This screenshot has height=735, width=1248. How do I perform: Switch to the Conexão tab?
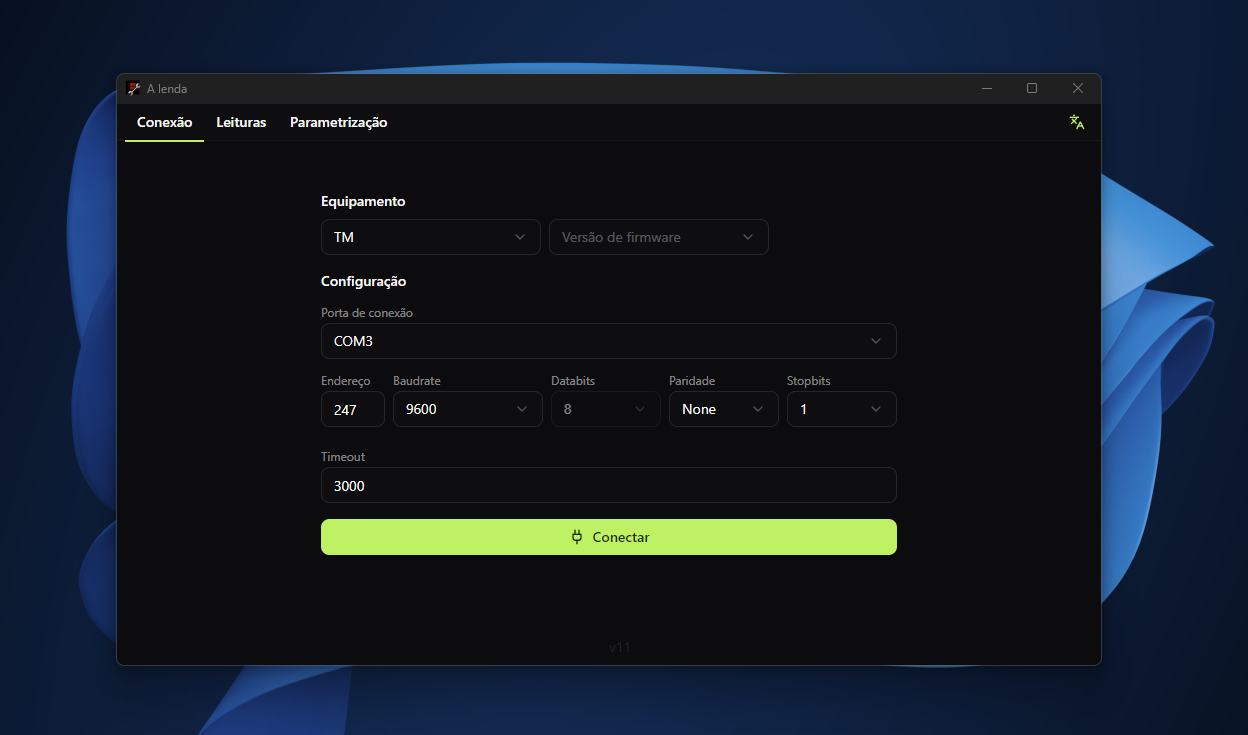164,122
